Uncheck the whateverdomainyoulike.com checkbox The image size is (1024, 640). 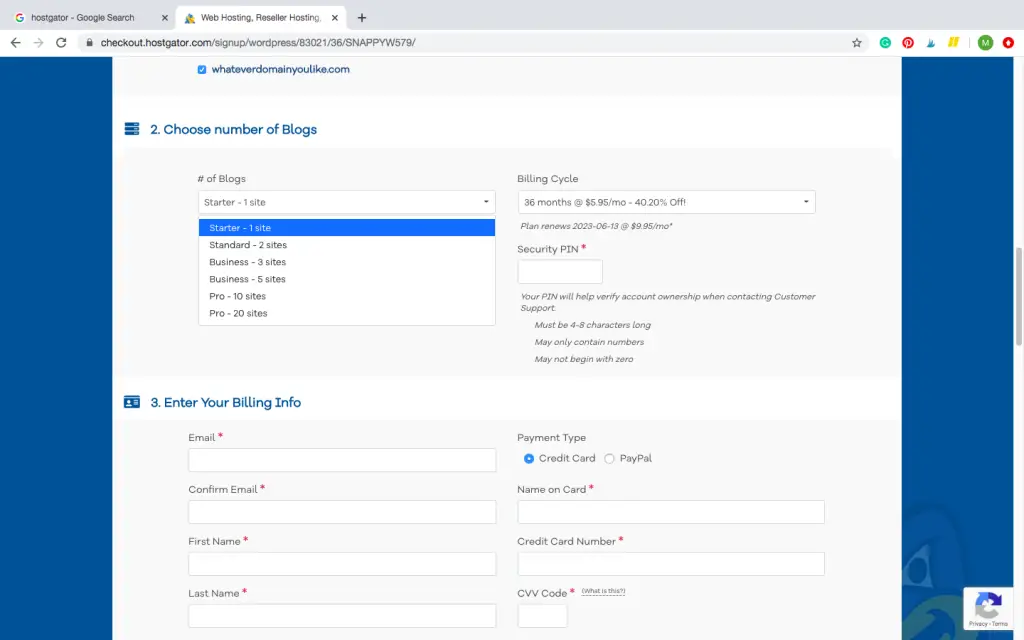click(x=202, y=69)
